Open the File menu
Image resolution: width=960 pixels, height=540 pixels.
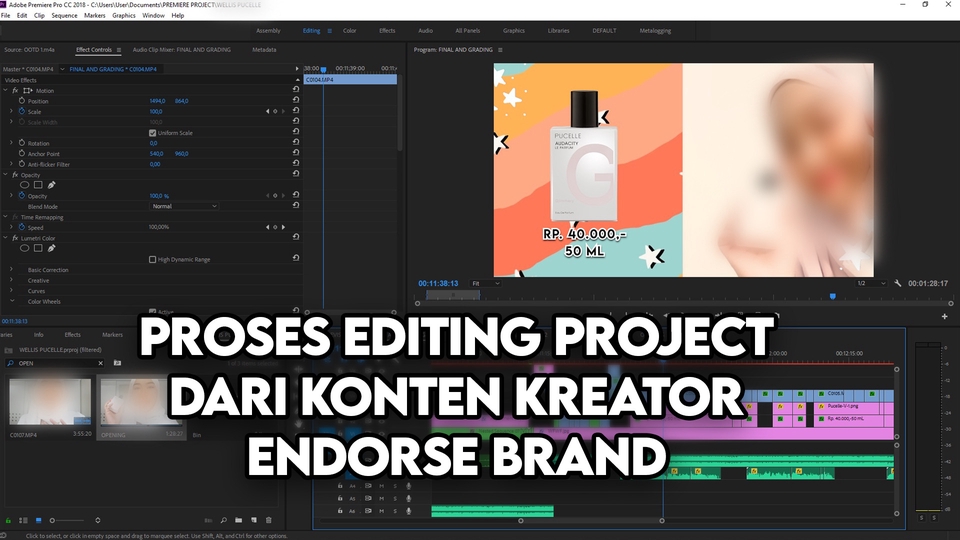(6, 15)
